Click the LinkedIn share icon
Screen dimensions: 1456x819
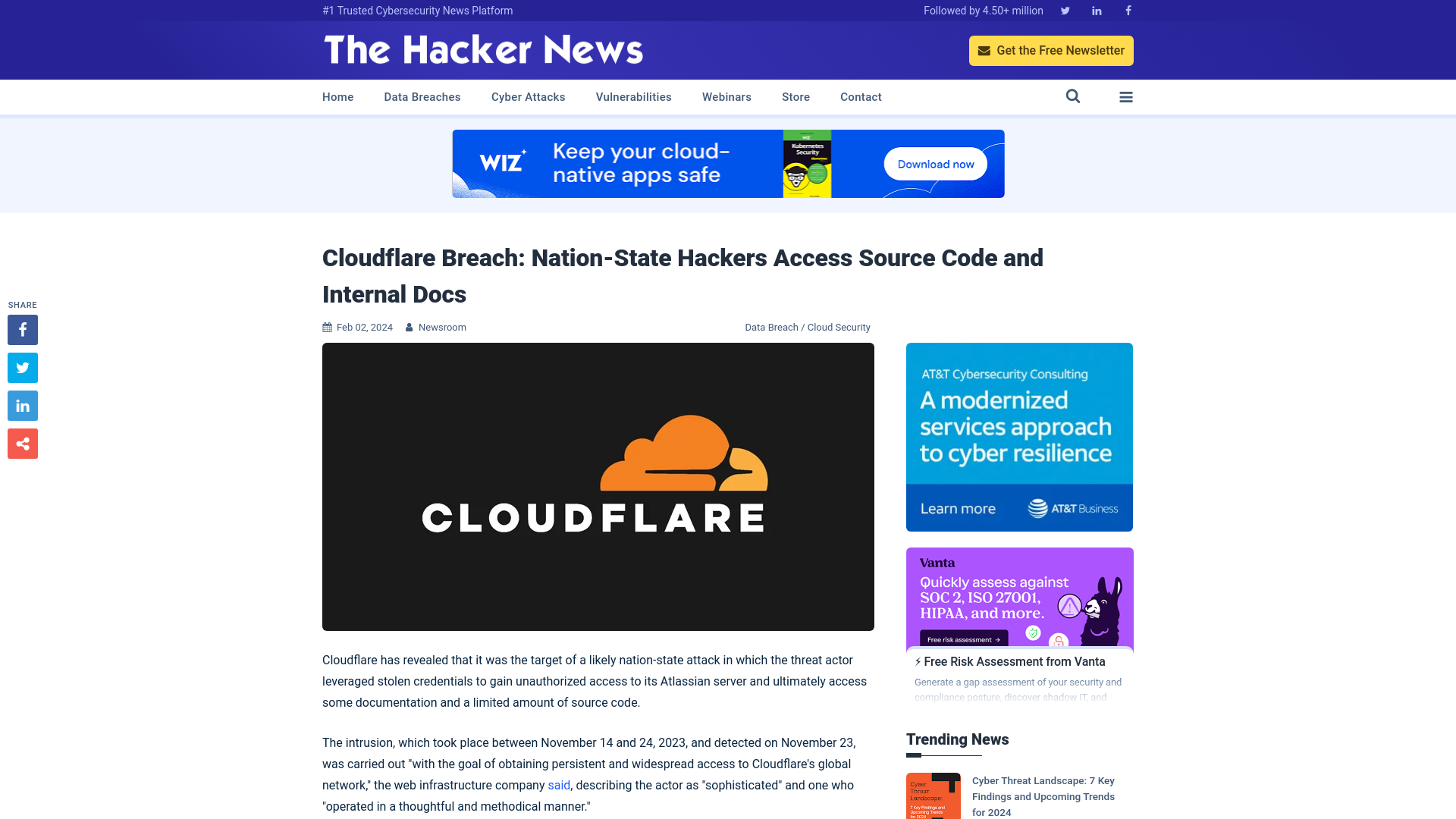pos(22,406)
